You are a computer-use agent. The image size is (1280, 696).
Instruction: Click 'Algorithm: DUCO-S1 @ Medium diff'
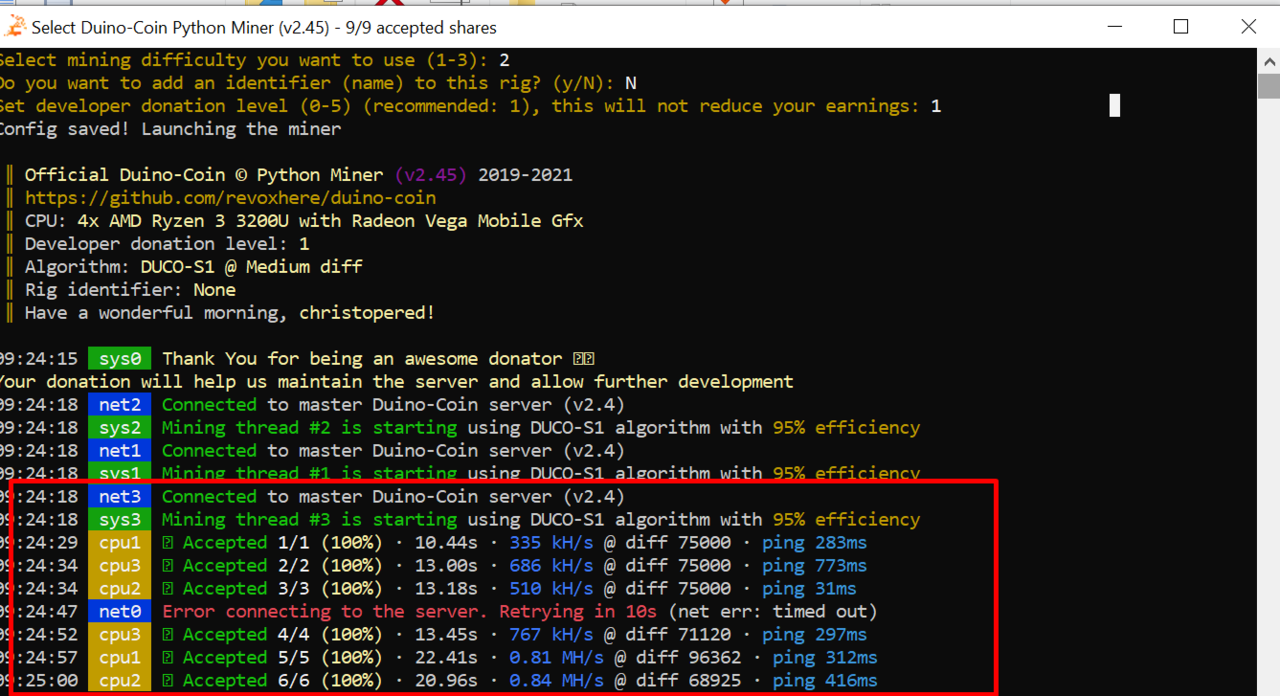[x=193, y=267]
